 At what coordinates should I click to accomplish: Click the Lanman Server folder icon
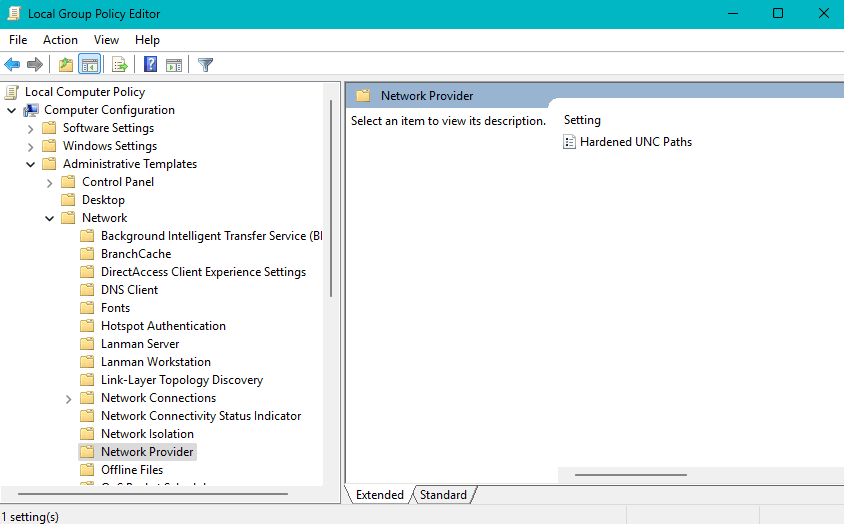click(87, 344)
